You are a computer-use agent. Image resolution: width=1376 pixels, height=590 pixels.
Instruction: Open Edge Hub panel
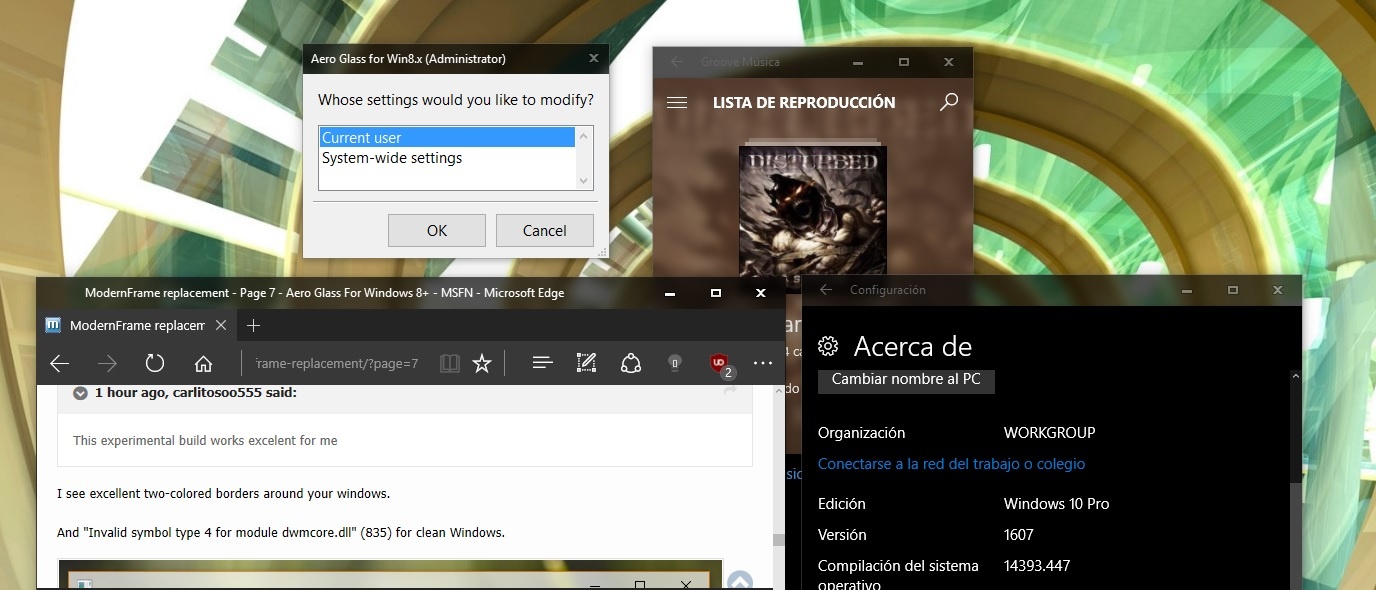(543, 363)
